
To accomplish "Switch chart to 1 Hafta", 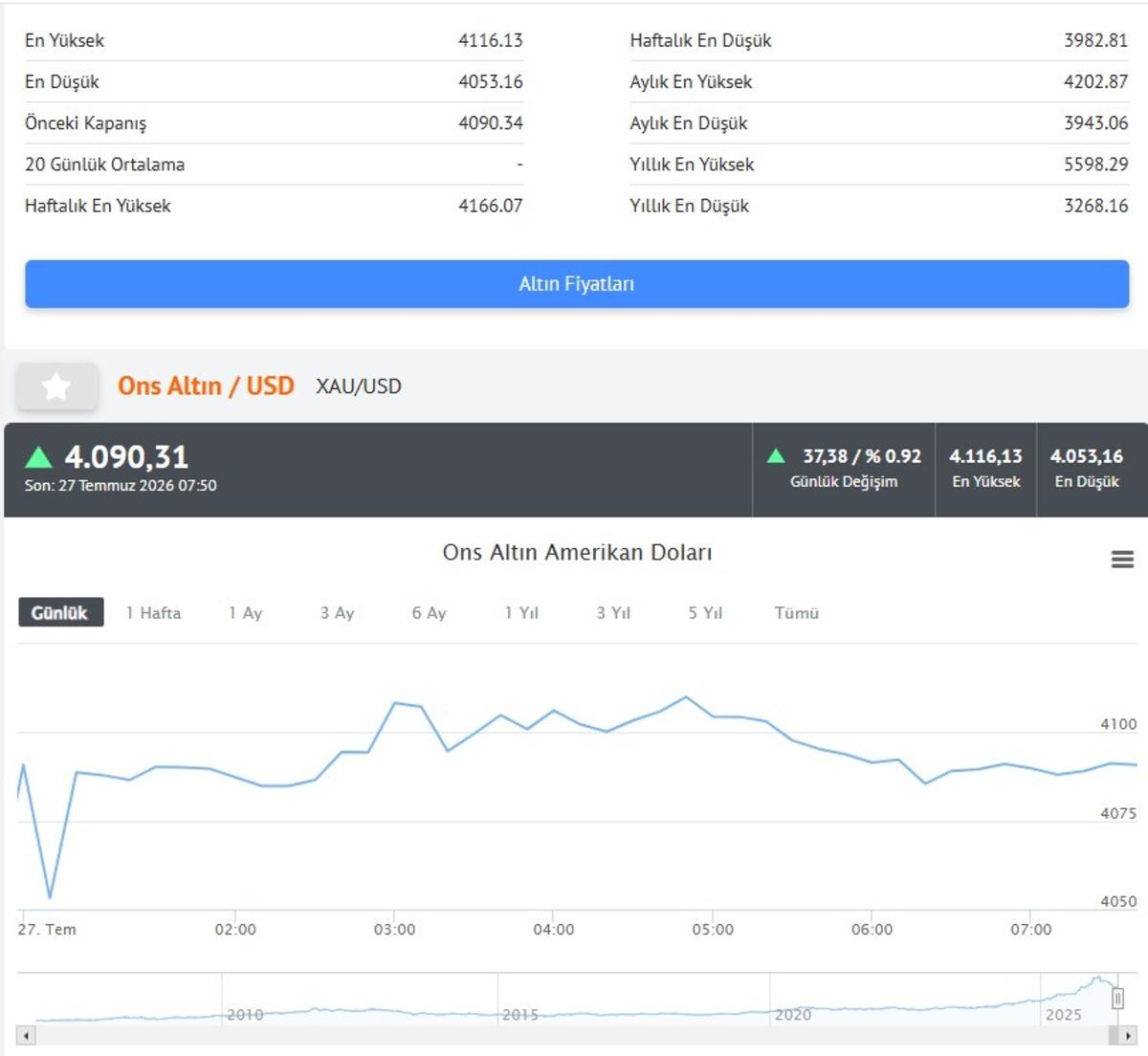I will coord(153,613).
